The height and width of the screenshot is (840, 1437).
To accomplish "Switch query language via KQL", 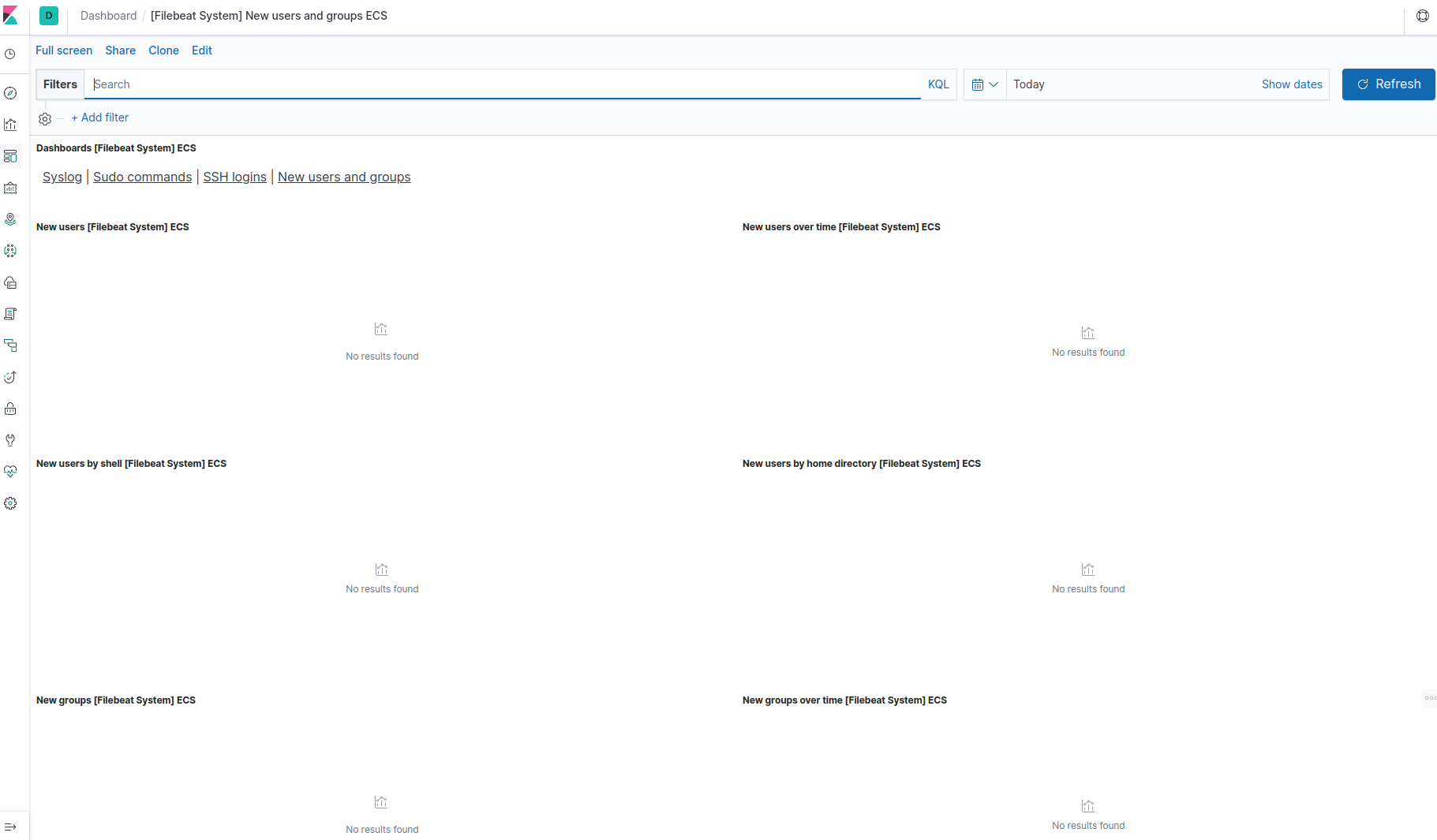I will click(x=938, y=84).
